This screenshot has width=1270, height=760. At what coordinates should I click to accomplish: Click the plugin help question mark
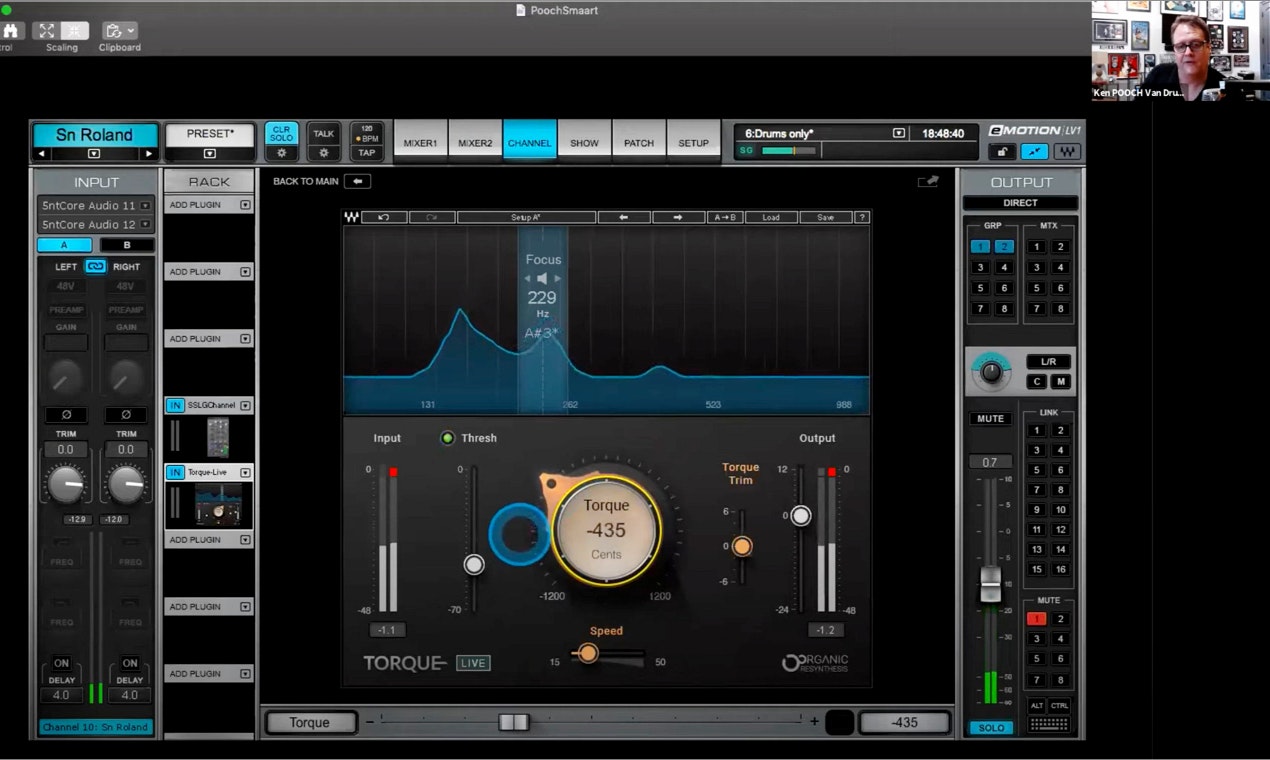tap(861, 217)
